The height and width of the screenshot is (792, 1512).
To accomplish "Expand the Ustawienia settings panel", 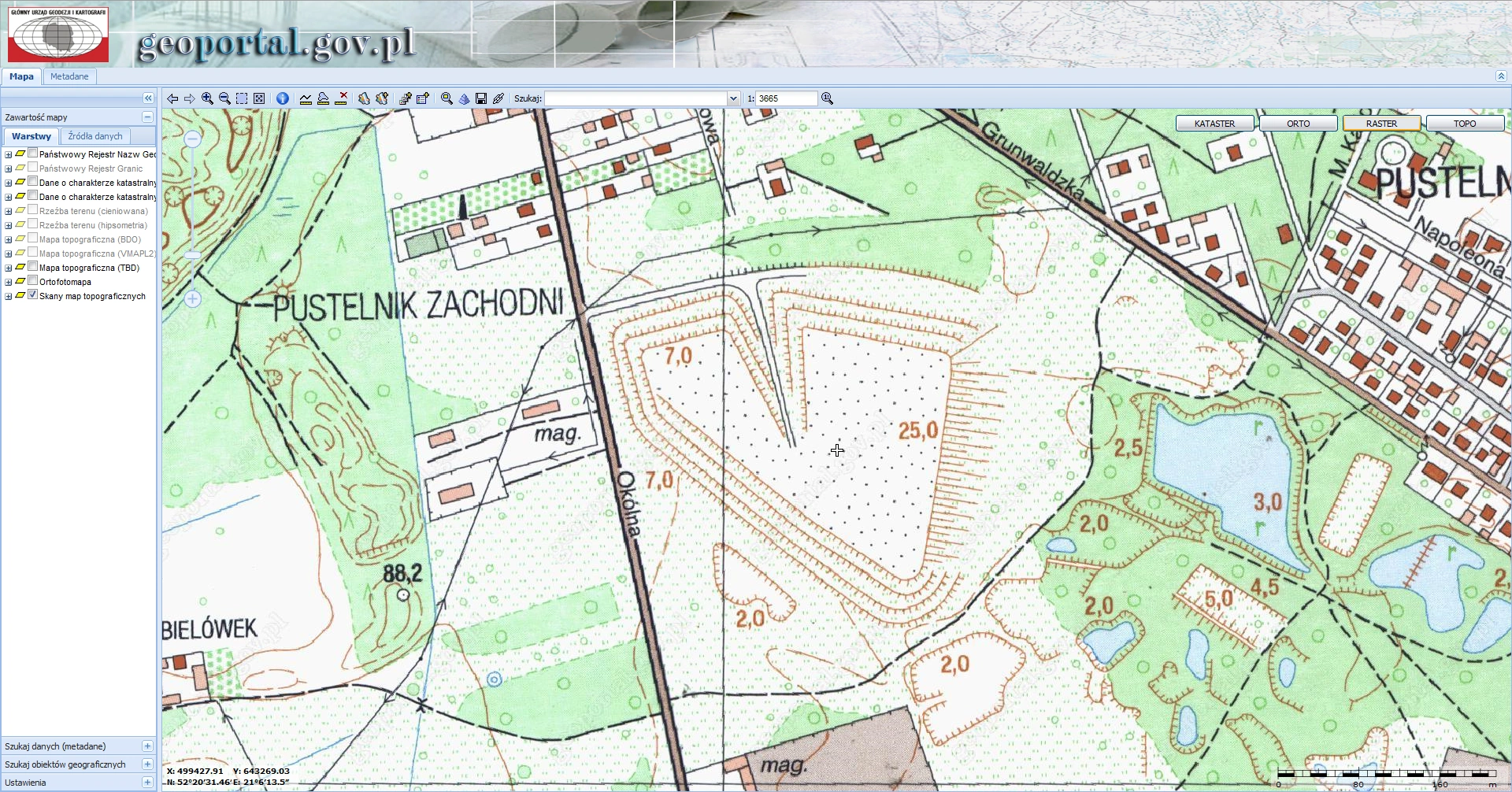I will pos(147,782).
